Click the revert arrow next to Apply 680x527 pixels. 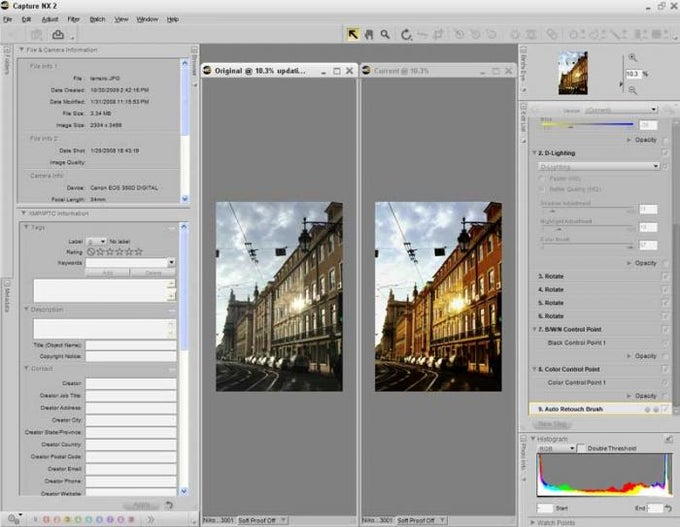pos(169,505)
